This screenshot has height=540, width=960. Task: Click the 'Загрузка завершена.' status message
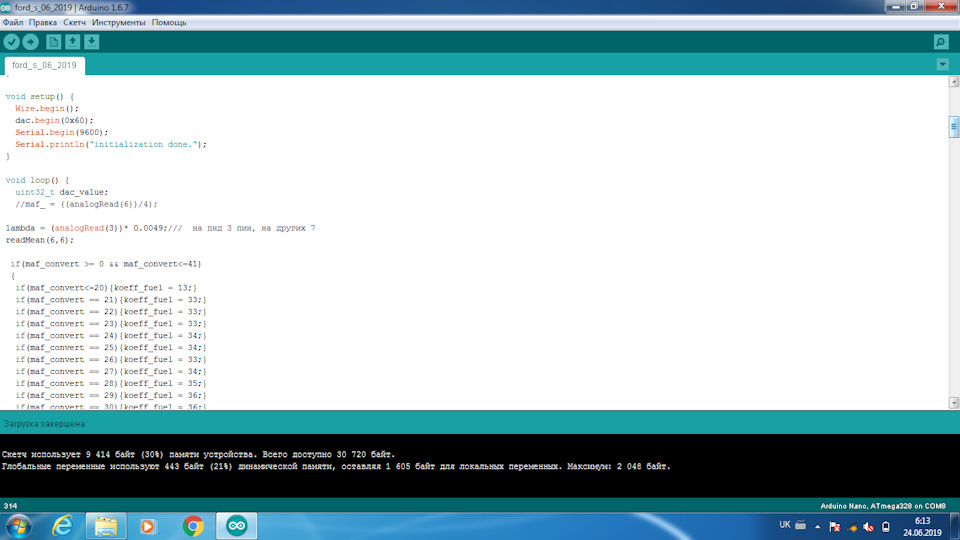point(45,424)
